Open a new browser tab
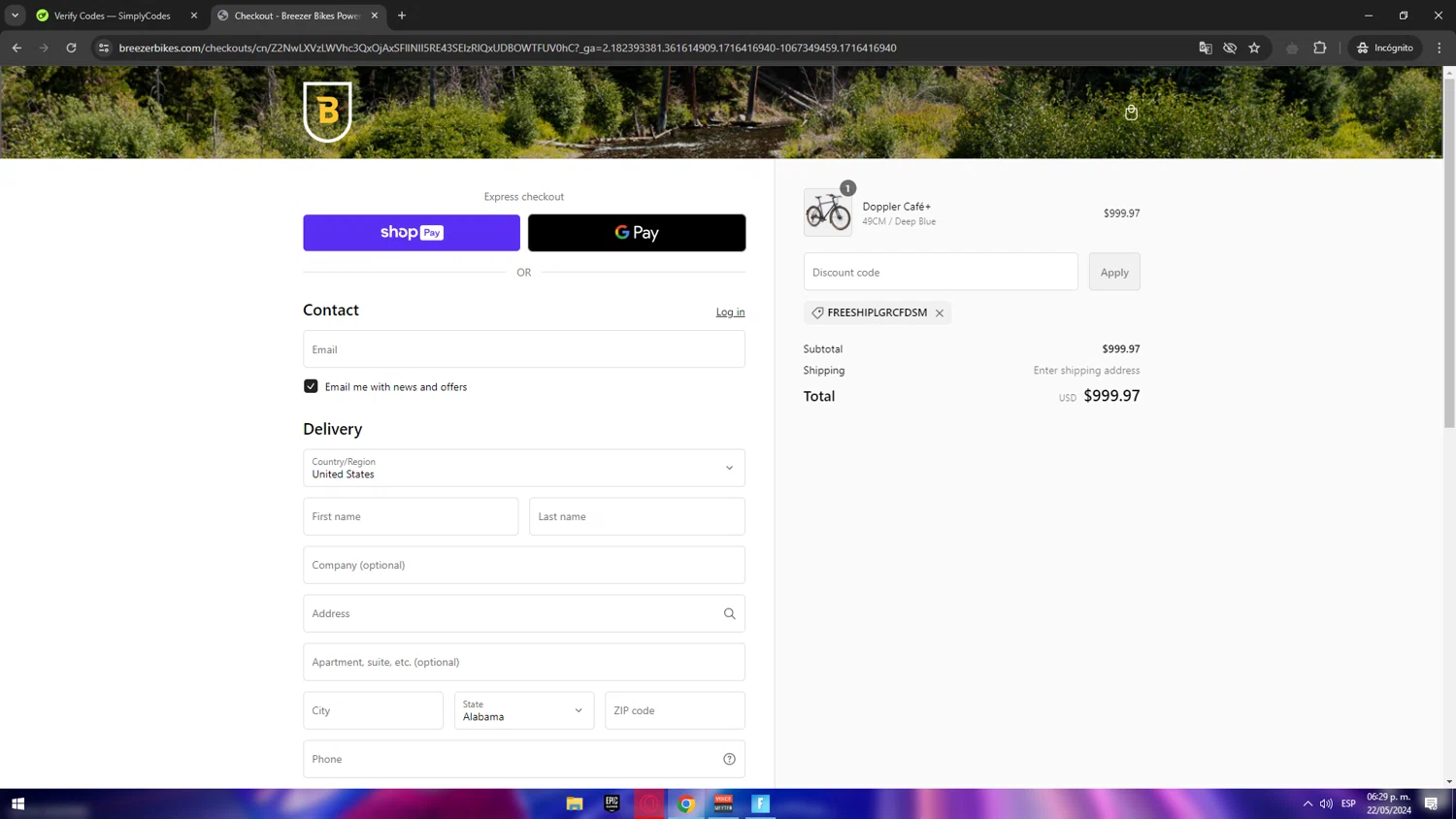Image resolution: width=1456 pixels, height=819 pixels. click(402, 16)
